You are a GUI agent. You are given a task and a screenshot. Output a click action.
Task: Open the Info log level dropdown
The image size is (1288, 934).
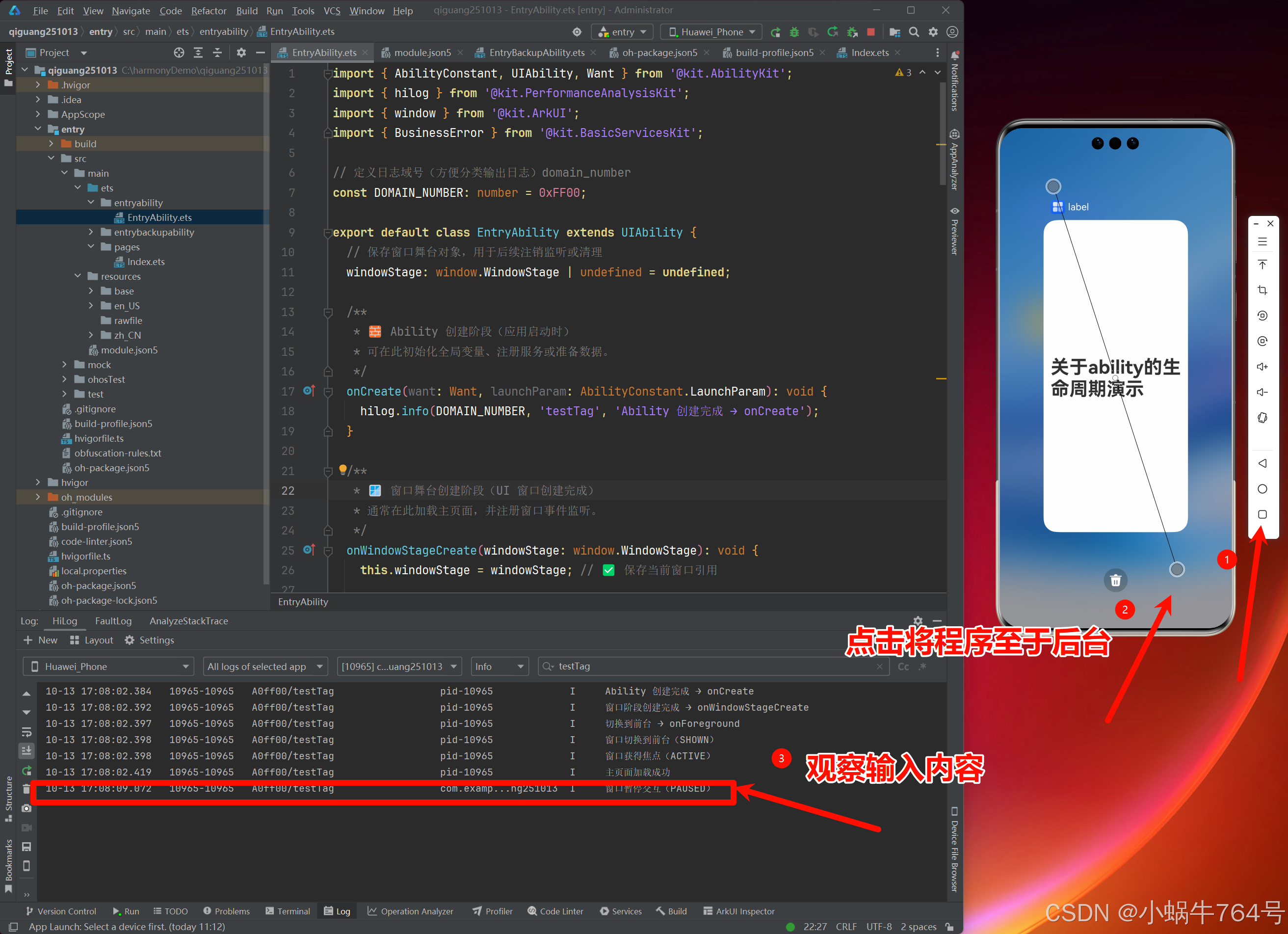click(x=499, y=667)
